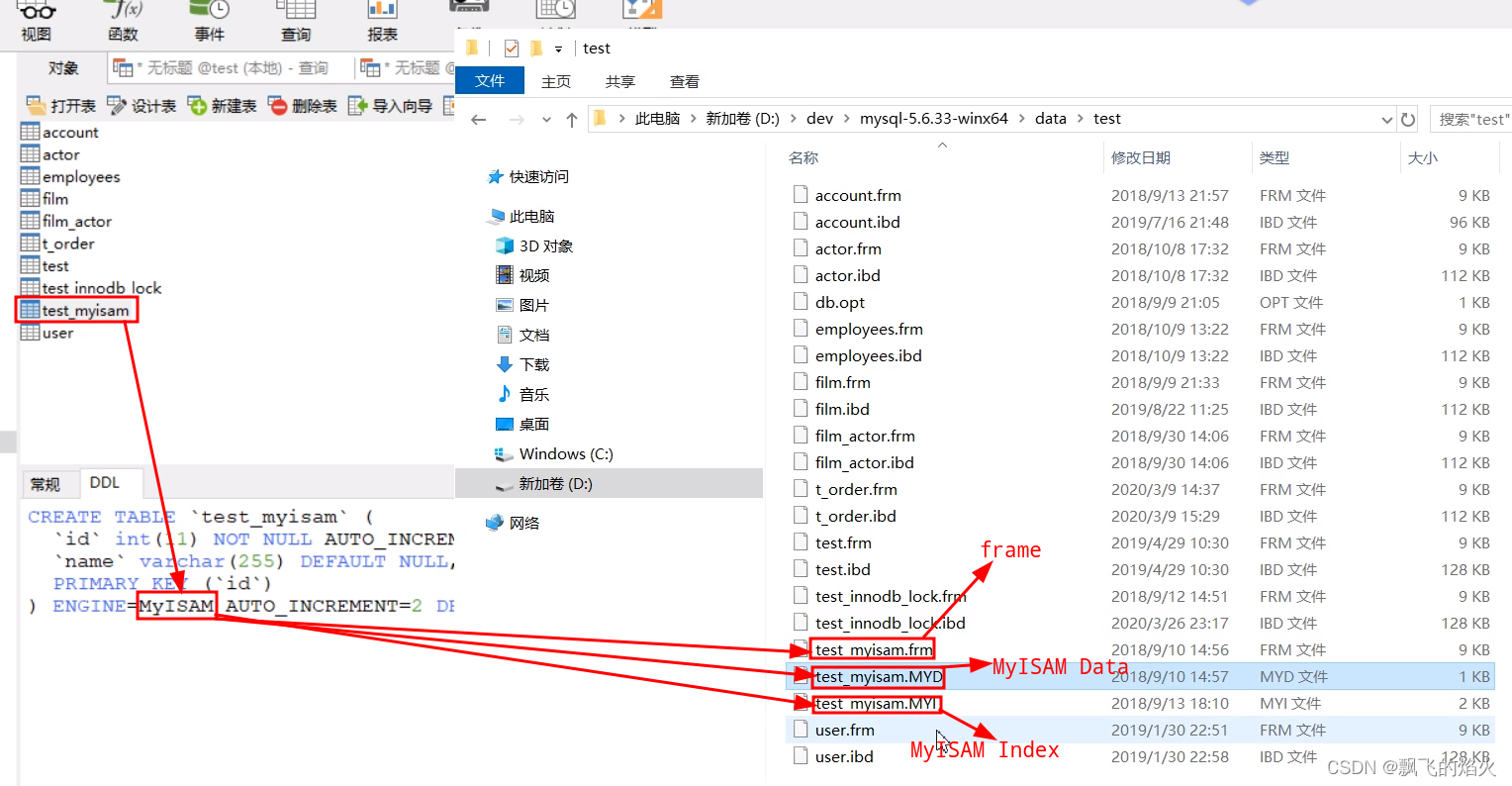Switch to the 对象 (Objects) tab
Image resolution: width=1512 pixels, height=786 pixels.
[63, 68]
